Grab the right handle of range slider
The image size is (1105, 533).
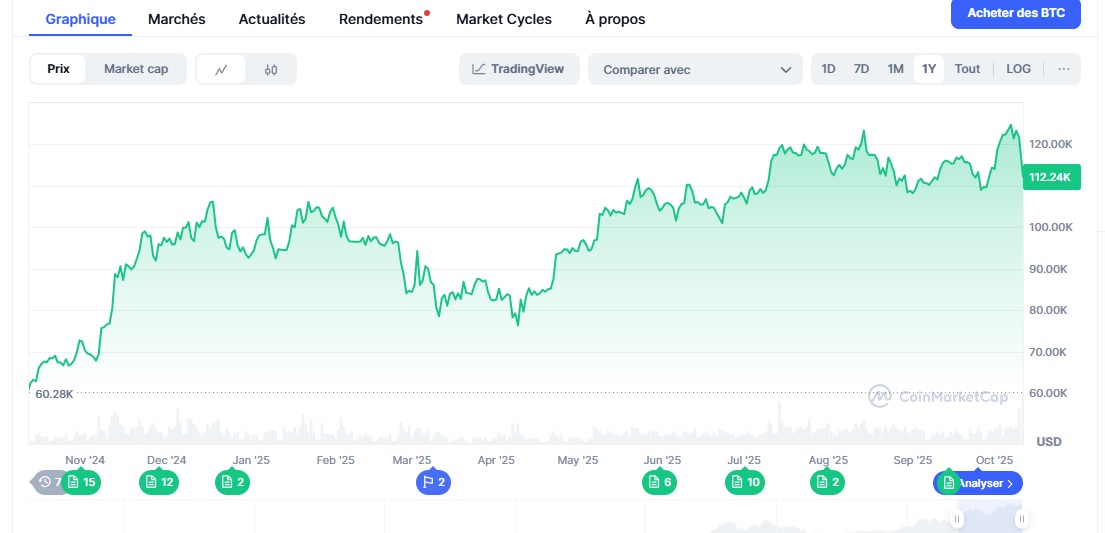point(1021,519)
